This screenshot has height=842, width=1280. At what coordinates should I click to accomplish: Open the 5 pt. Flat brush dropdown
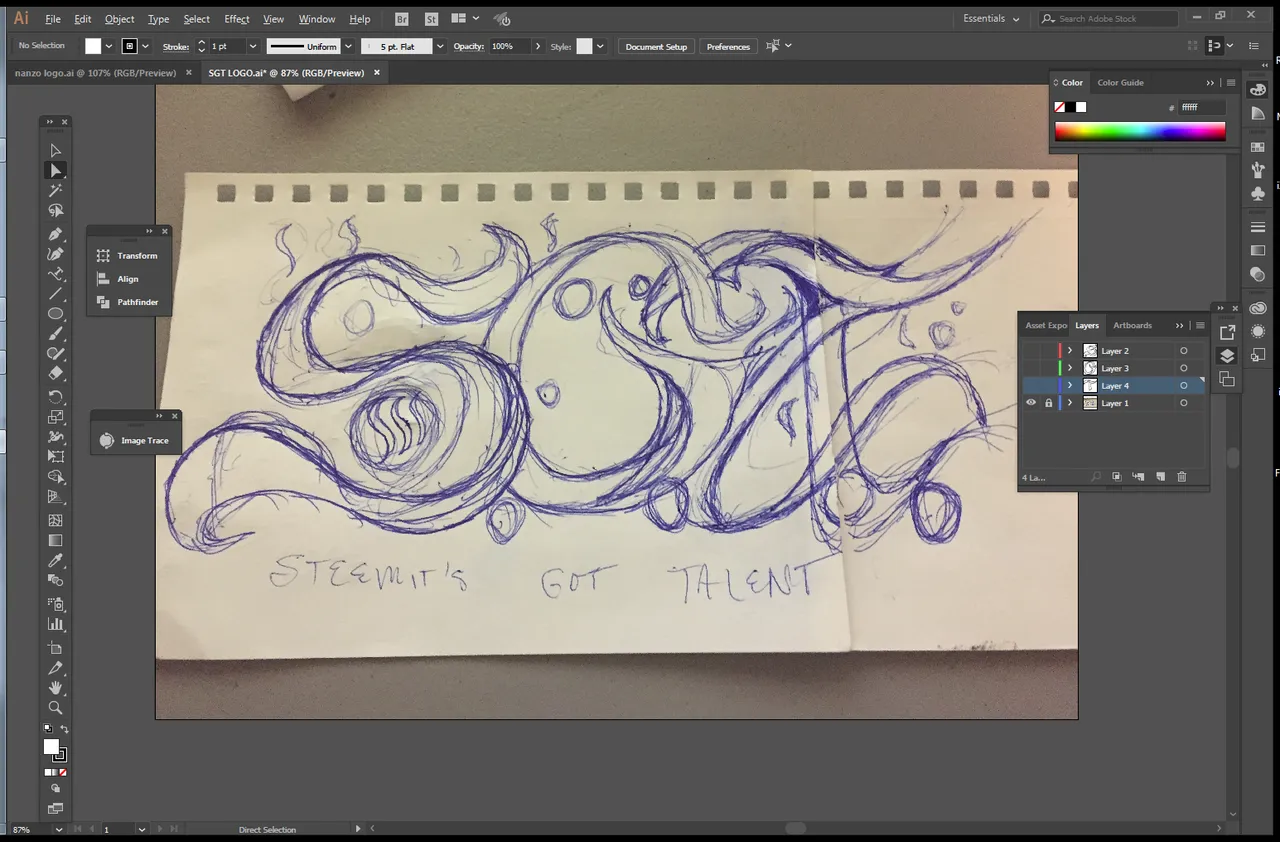pyautogui.click(x=440, y=46)
